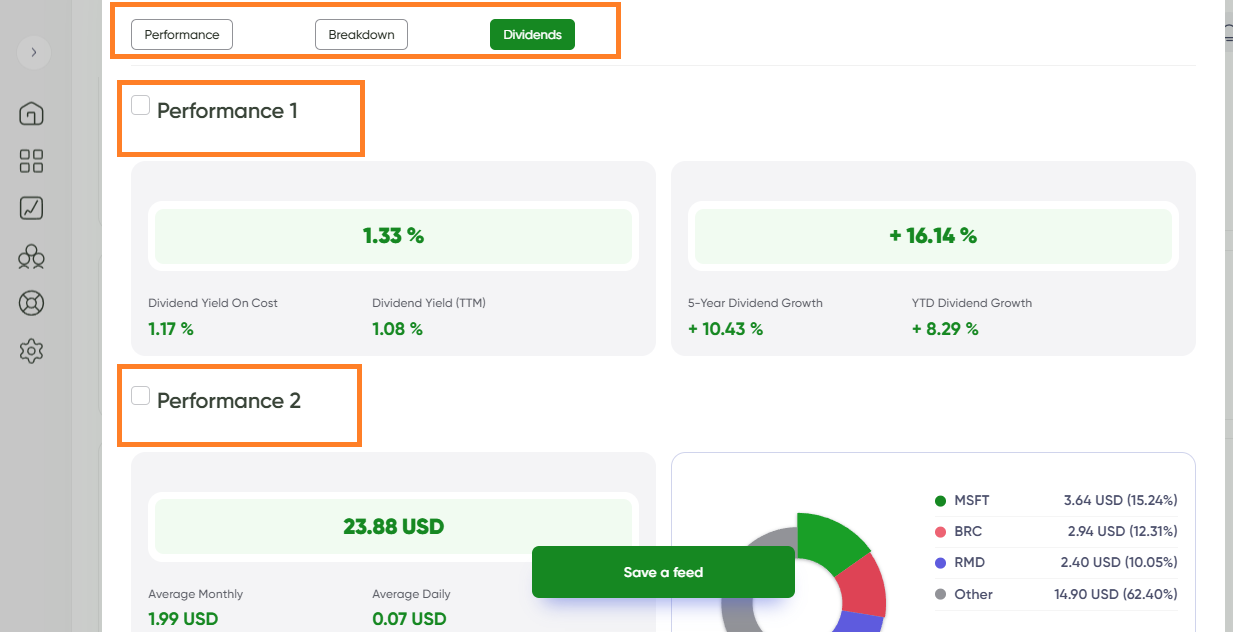The height and width of the screenshot is (632, 1233).
Task: Switch to the Breakdown tab
Action: tap(361, 34)
